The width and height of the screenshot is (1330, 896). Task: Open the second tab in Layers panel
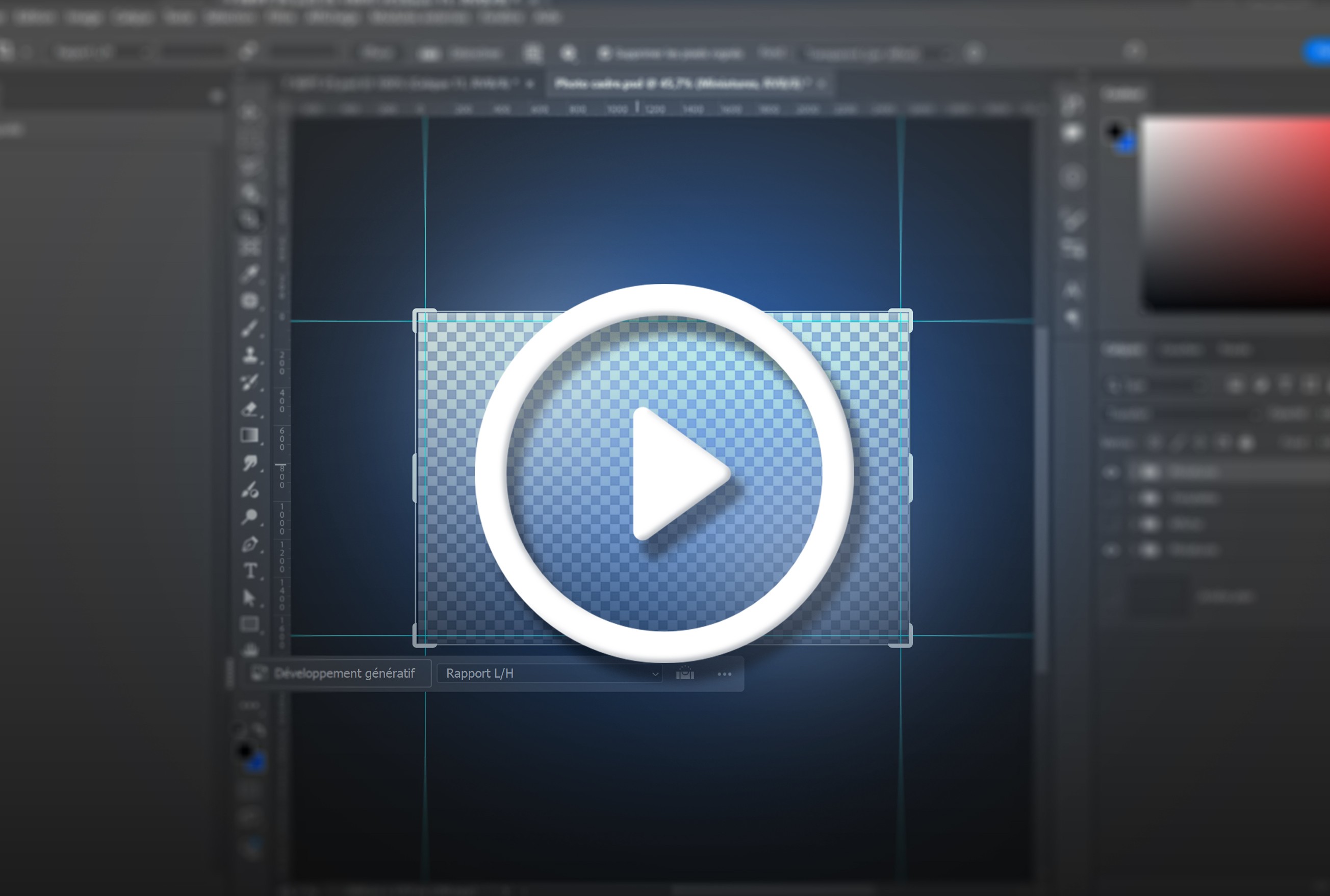pyautogui.click(x=1182, y=349)
